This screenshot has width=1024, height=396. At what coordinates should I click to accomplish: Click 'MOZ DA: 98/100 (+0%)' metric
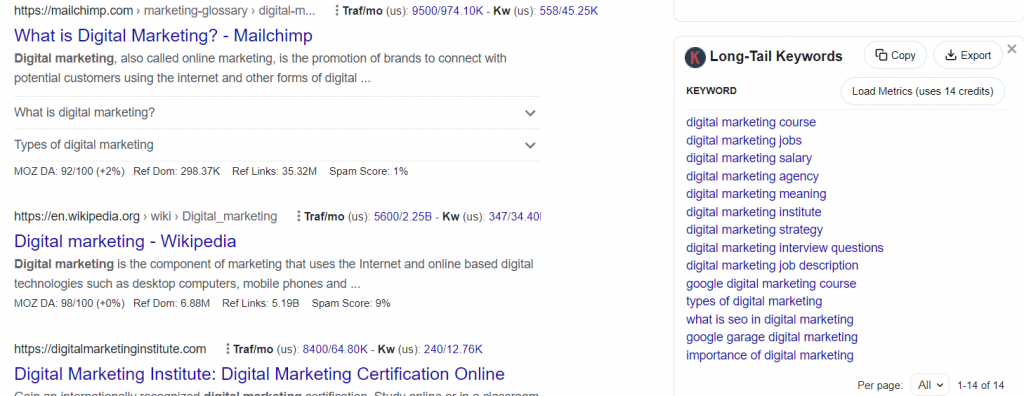[x=69, y=303]
